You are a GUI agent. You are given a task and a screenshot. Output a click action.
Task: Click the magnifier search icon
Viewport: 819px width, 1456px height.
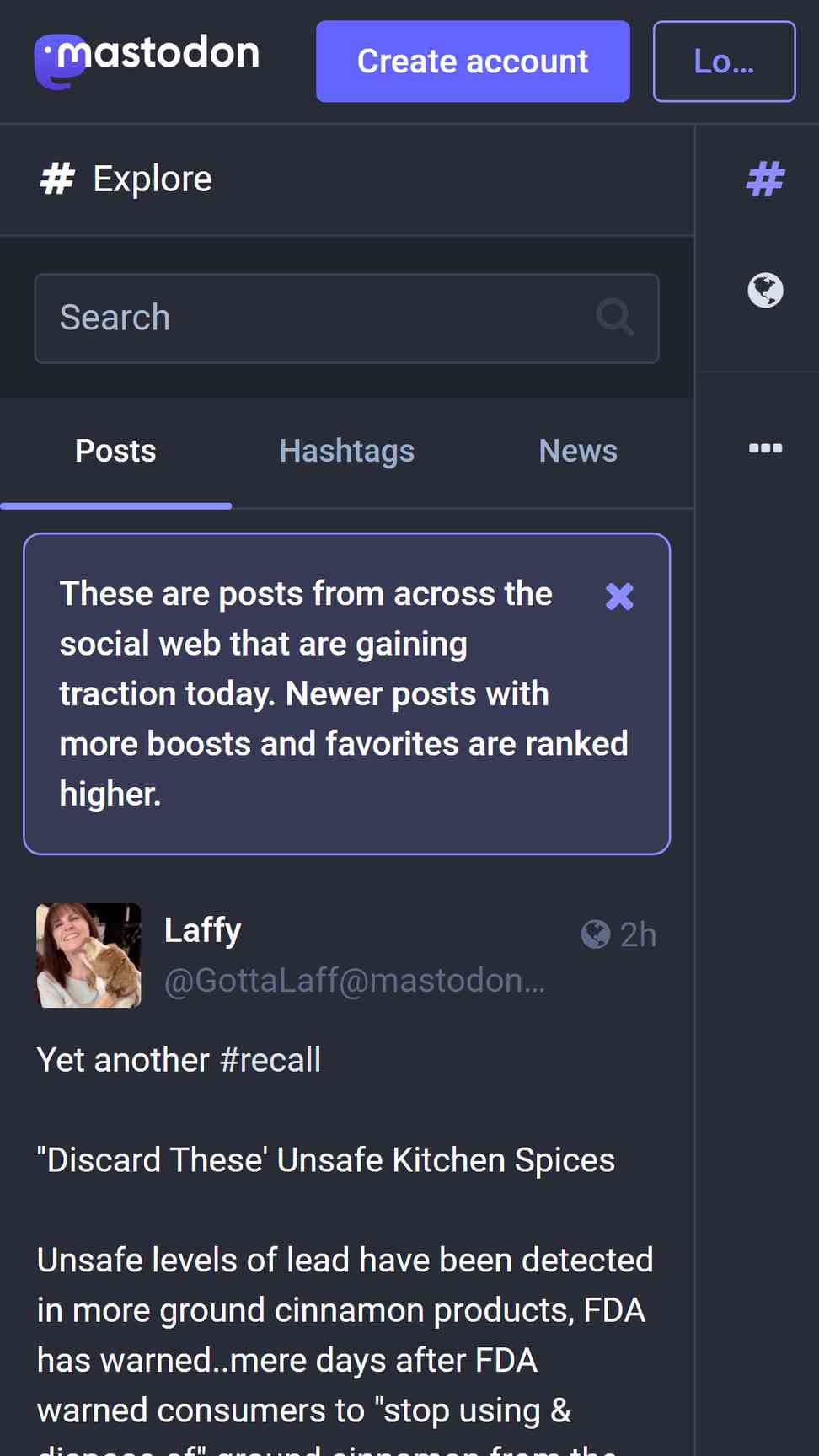614,318
